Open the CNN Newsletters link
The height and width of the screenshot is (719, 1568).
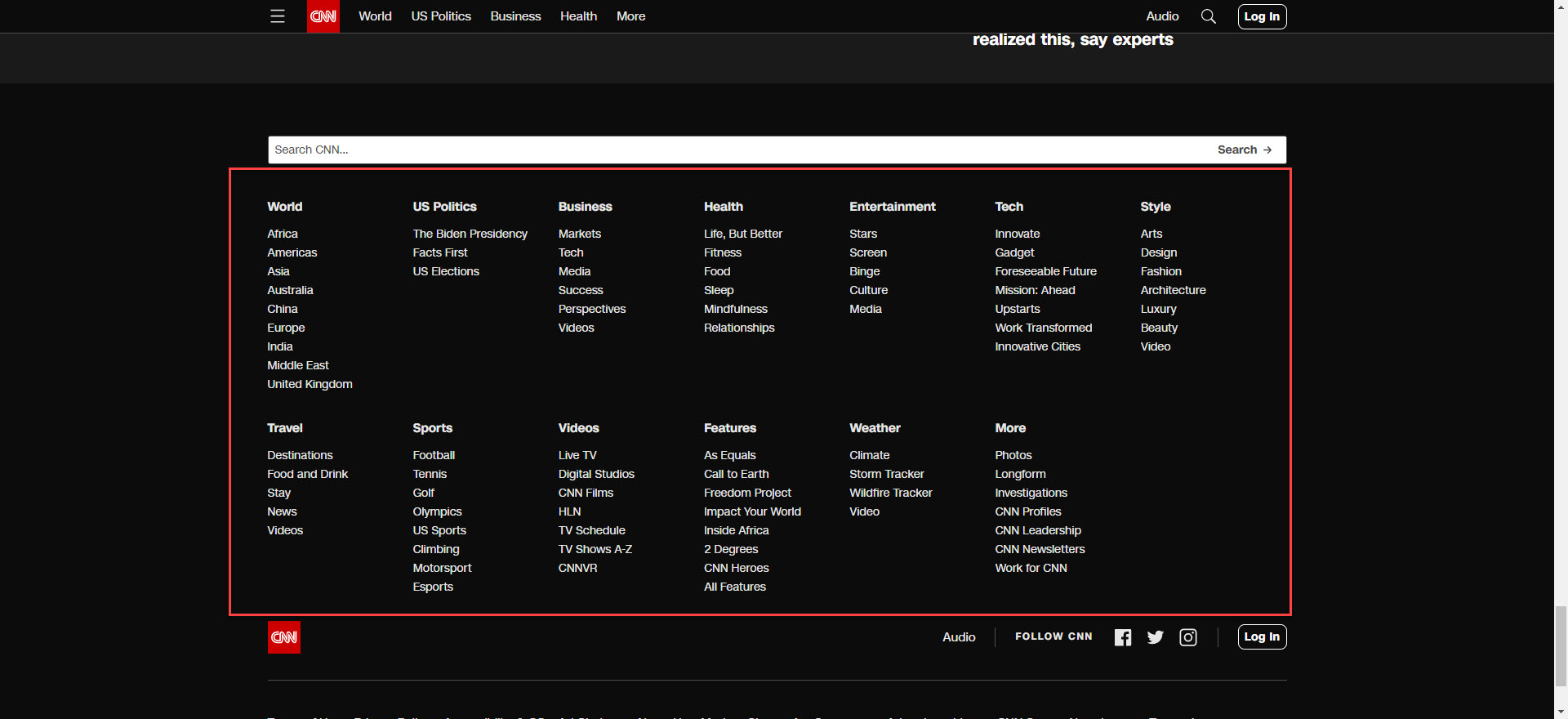pos(1040,549)
